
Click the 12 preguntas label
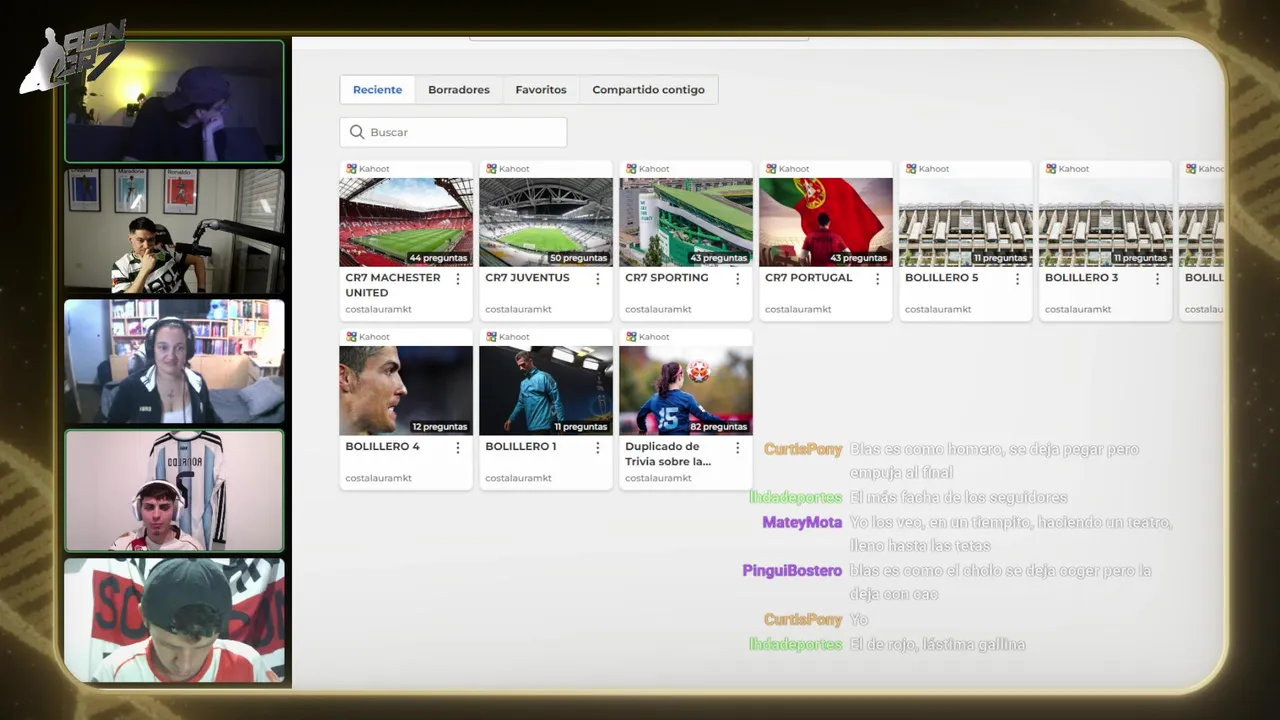(439, 427)
